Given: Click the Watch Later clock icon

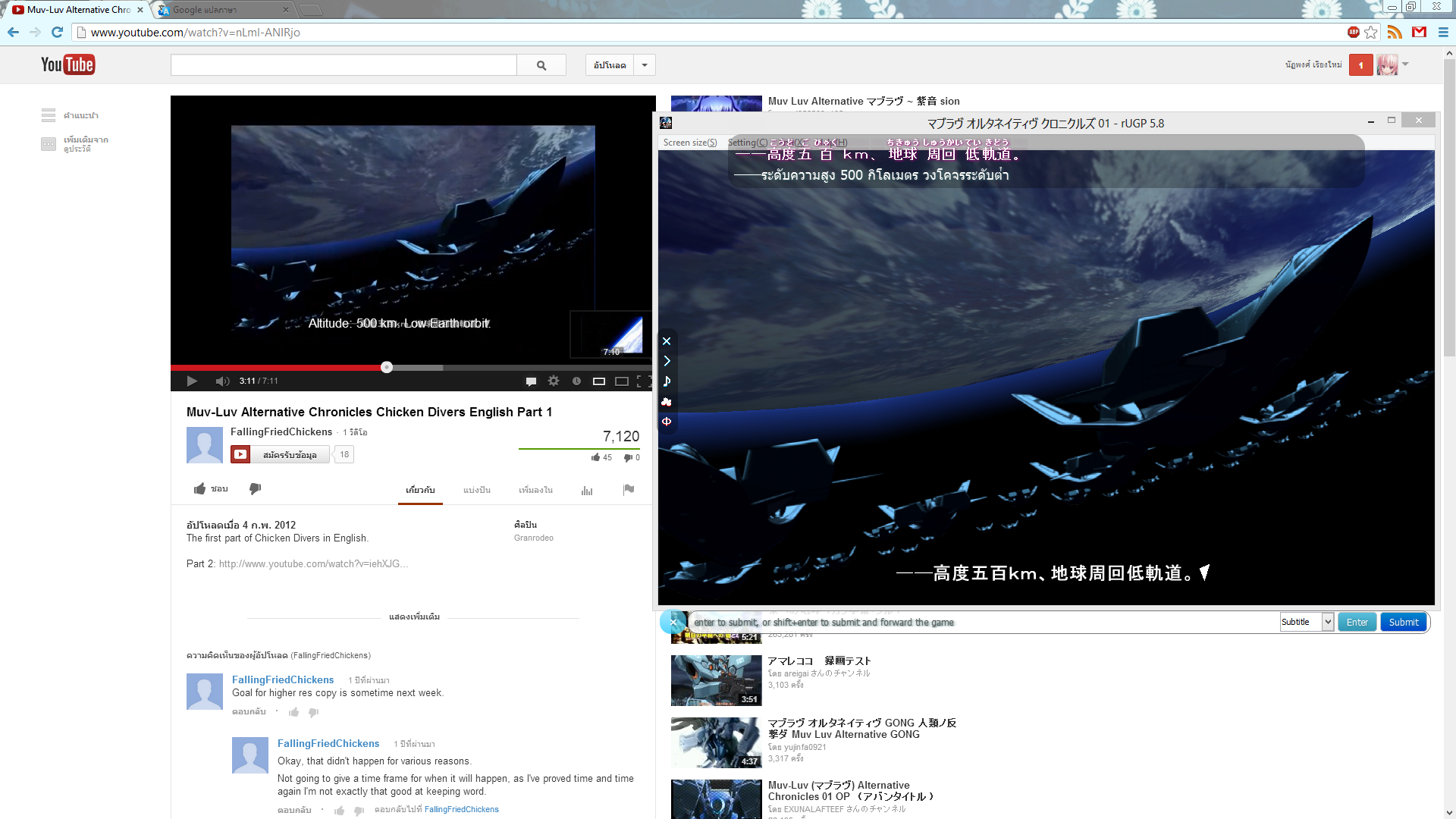Looking at the screenshot, I should (x=576, y=381).
